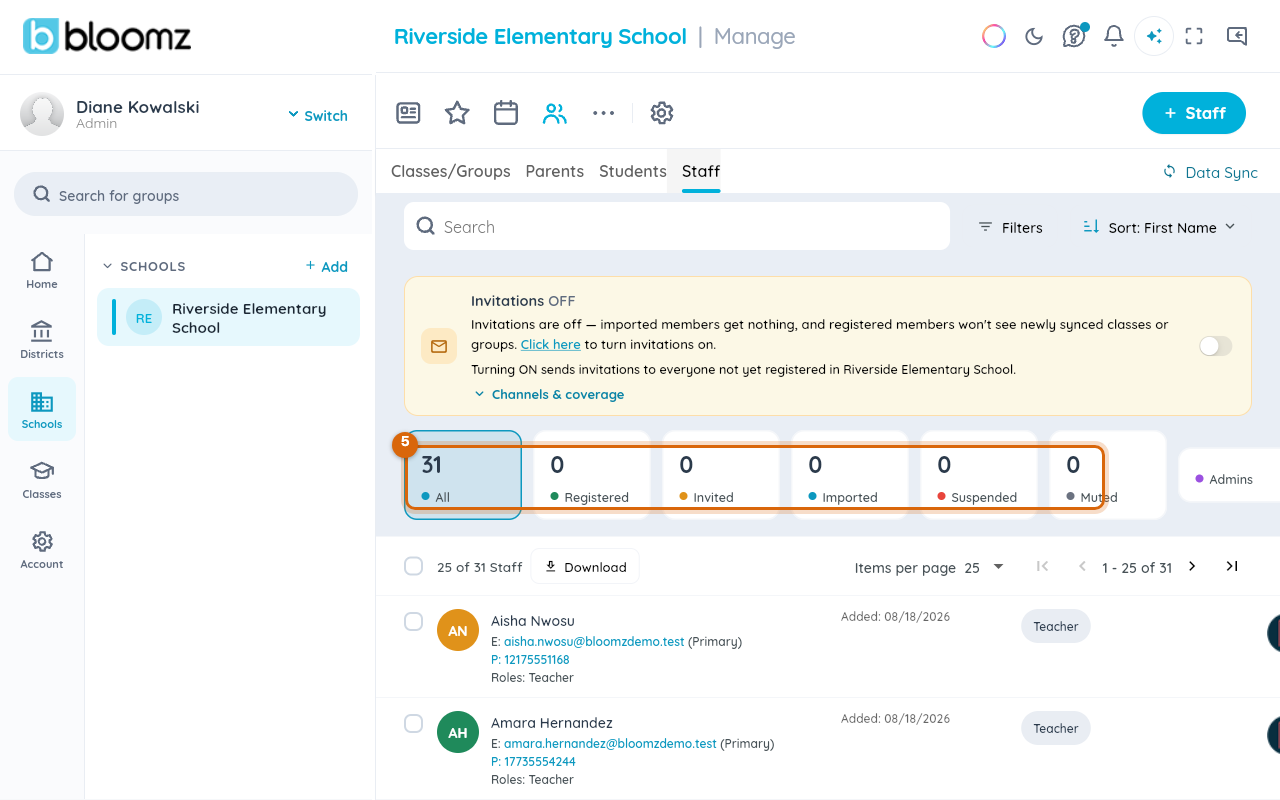This screenshot has width=1280, height=800.
Task: Go to Home in sidebar
Action: click(42, 270)
